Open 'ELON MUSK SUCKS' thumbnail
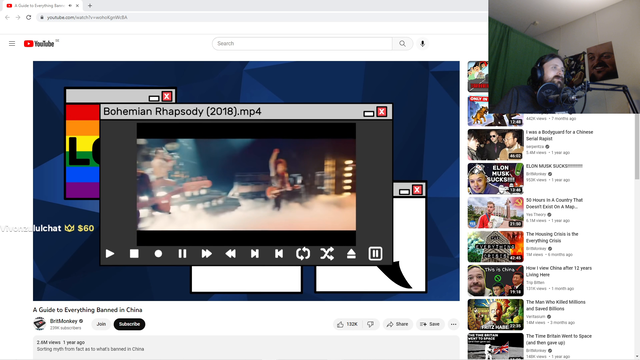The width and height of the screenshot is (640, 360). pyautogui.click(x=496, y=178)
